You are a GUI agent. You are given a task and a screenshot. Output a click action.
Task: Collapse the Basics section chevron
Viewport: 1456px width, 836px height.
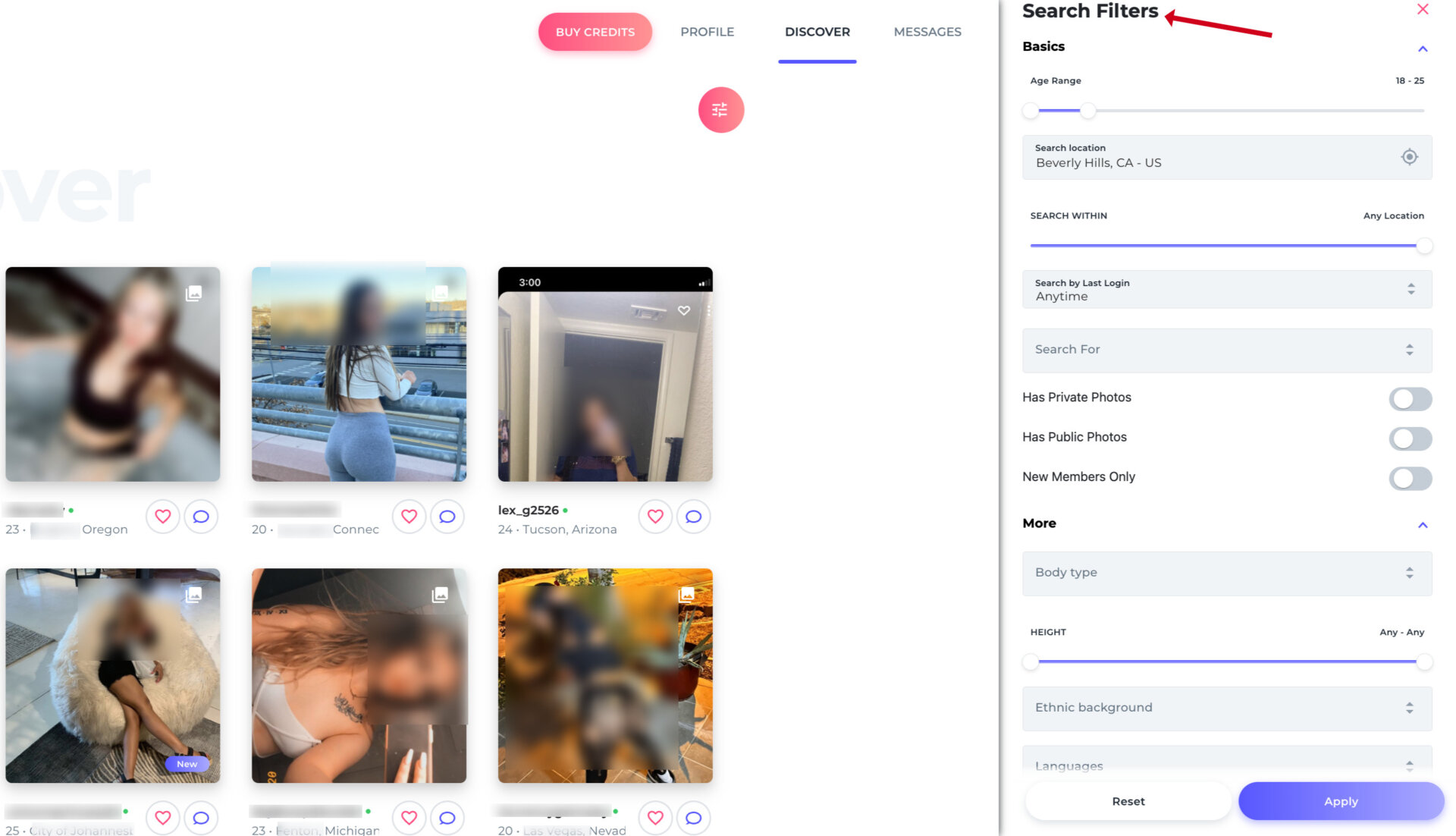point(1423,49)
